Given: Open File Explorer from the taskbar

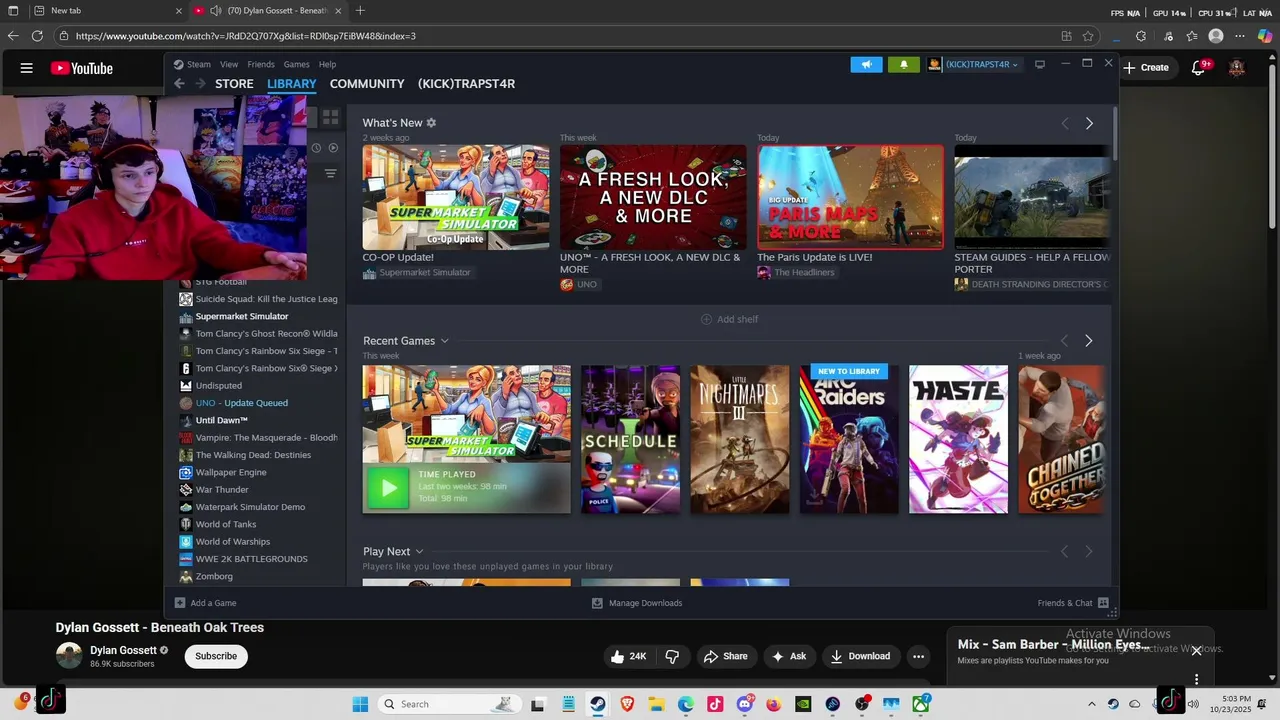Looking at the screenshot, I should (657, 704).
